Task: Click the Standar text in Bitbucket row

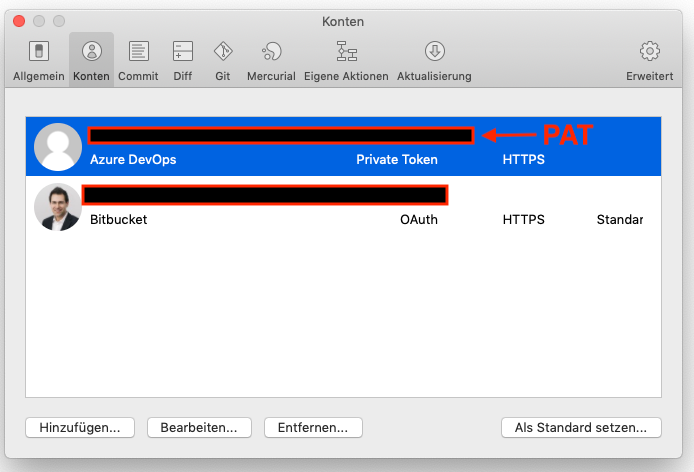Action: click(620, 220)
